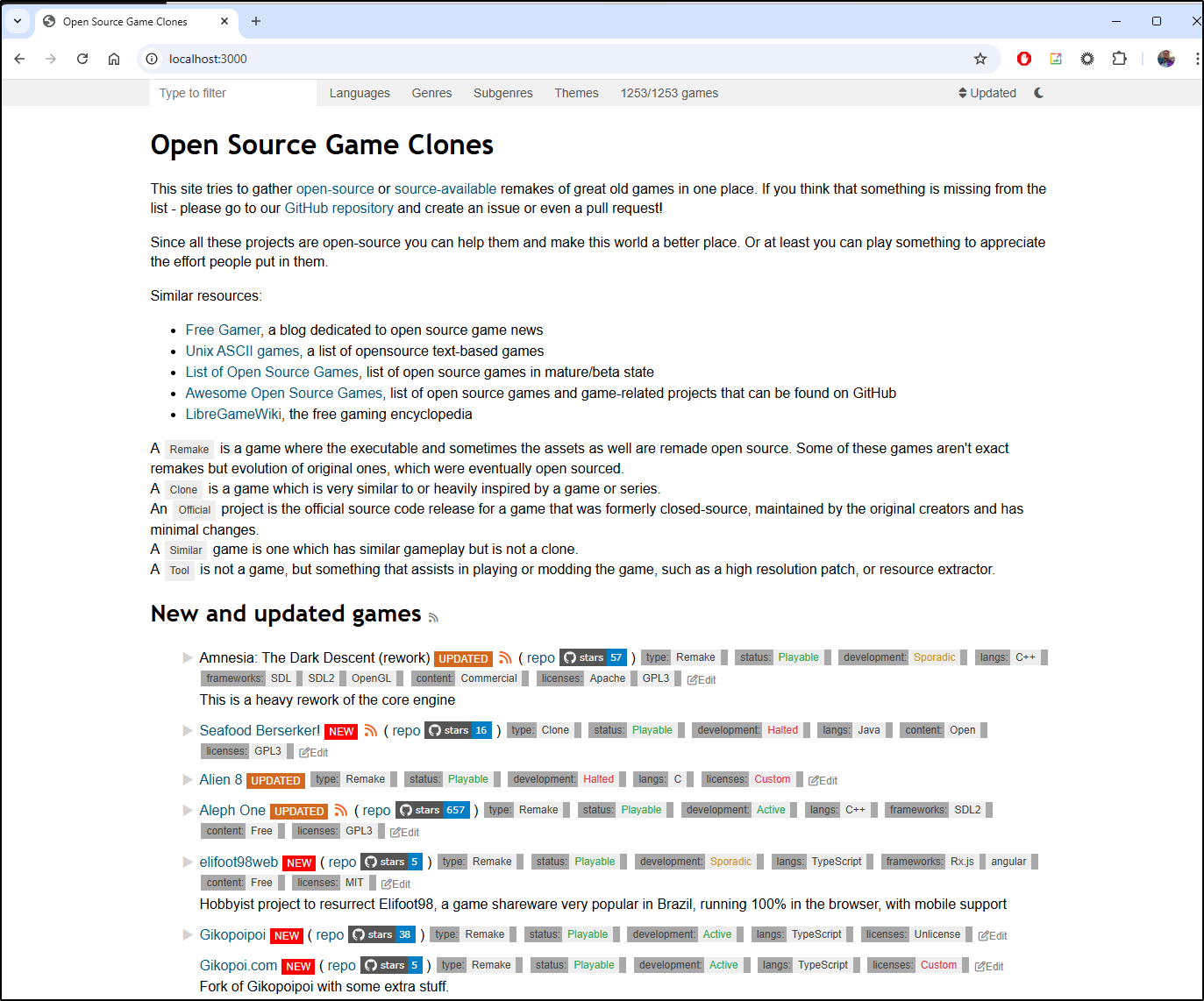Open the Themes filter menu

point(576,93)
